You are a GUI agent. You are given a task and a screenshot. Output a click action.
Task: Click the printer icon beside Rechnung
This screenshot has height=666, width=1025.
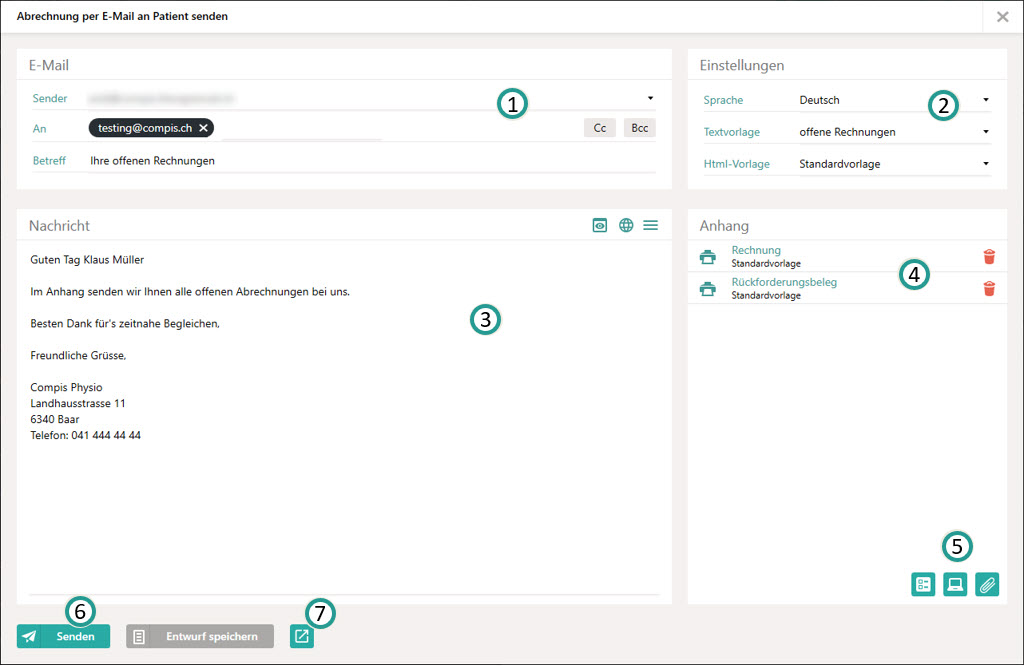(x=707, y=257)
